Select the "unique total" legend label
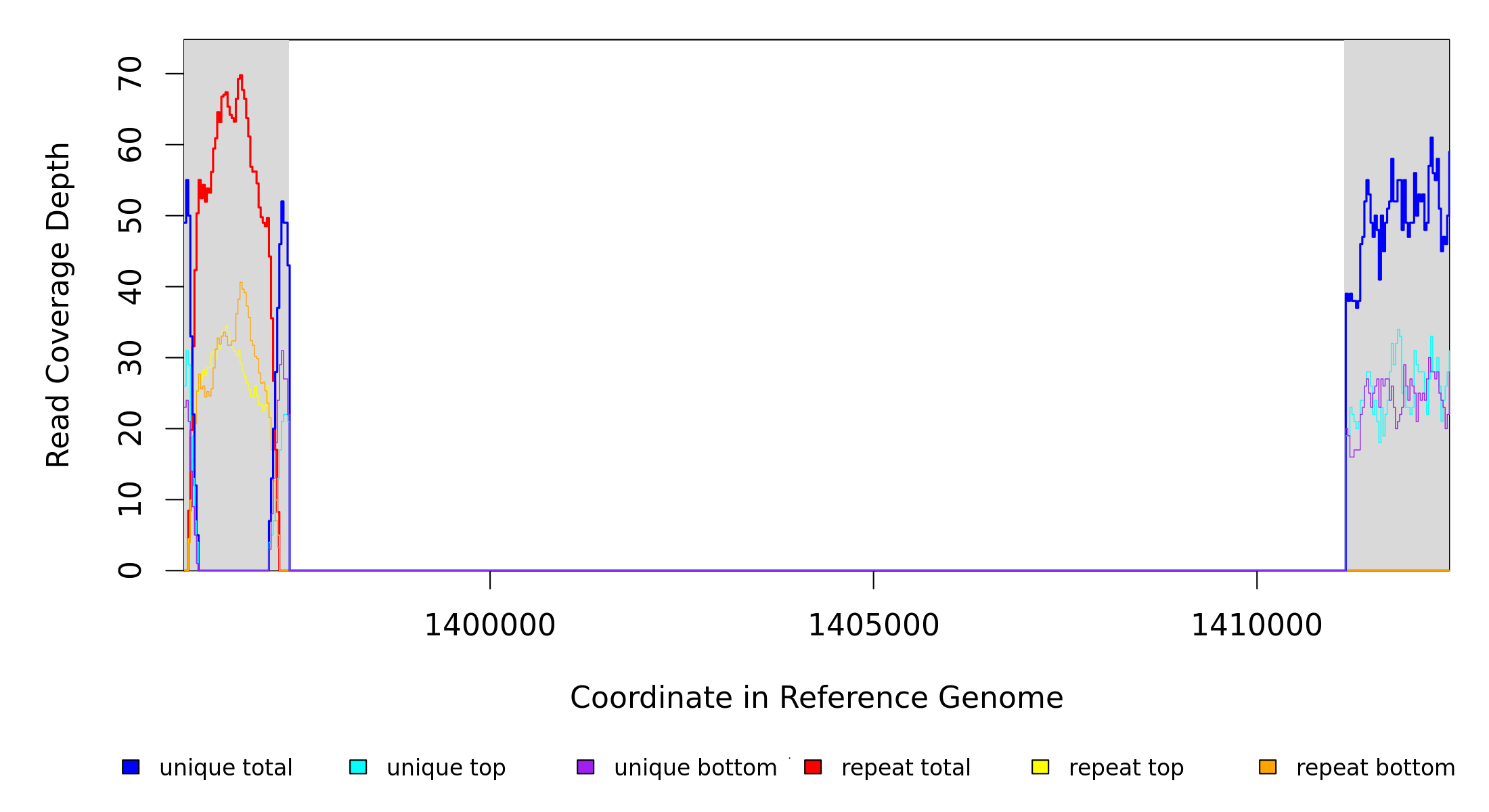The image size is (1489, 812). pos(225,768)
